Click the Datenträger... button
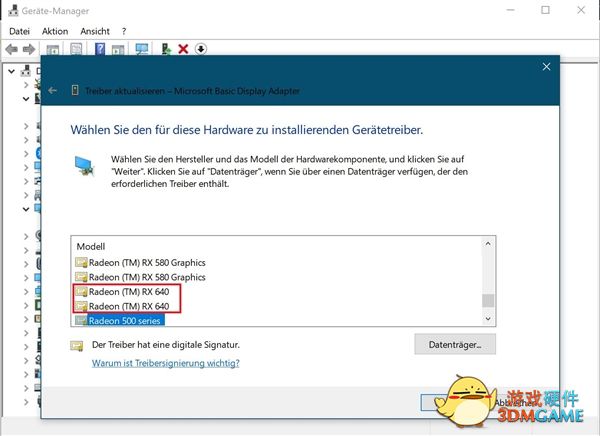 (x=455, y=345)
